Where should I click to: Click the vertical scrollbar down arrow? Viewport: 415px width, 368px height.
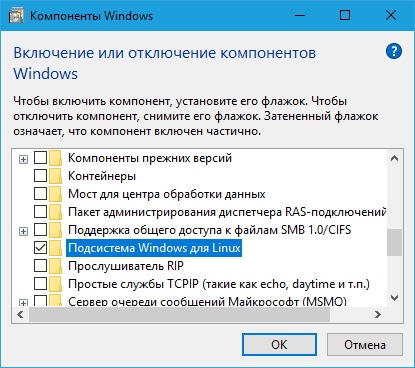click(x=395, y=298)
